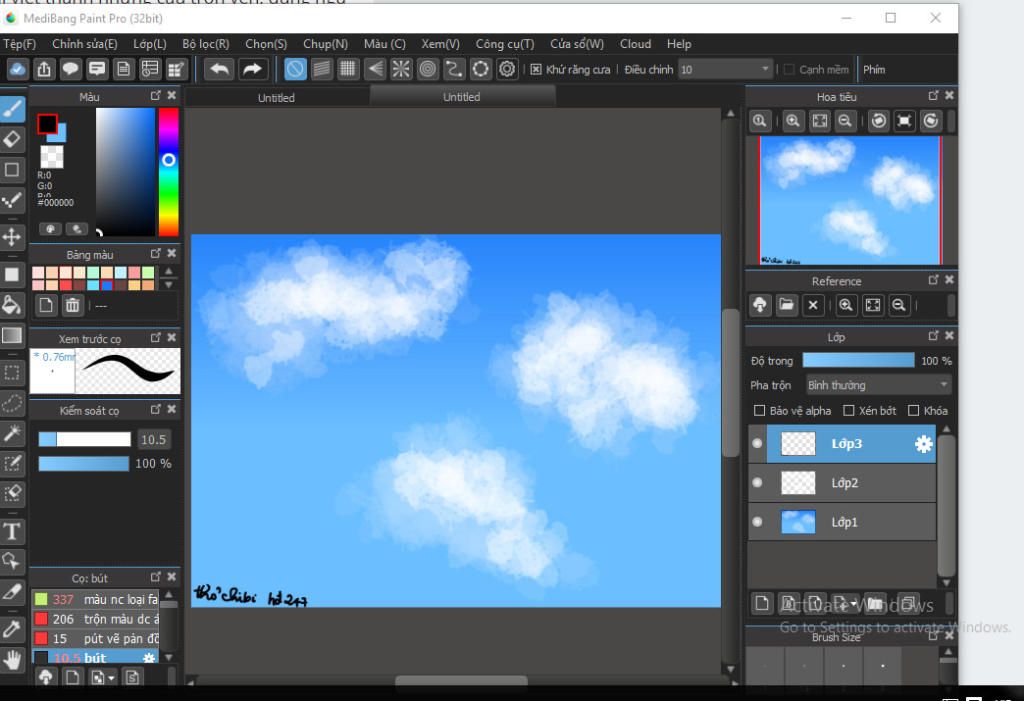This screenshot has width=1024, height=701.
Task: Enable the grid snap guide
Action: [x=348, y=69]
